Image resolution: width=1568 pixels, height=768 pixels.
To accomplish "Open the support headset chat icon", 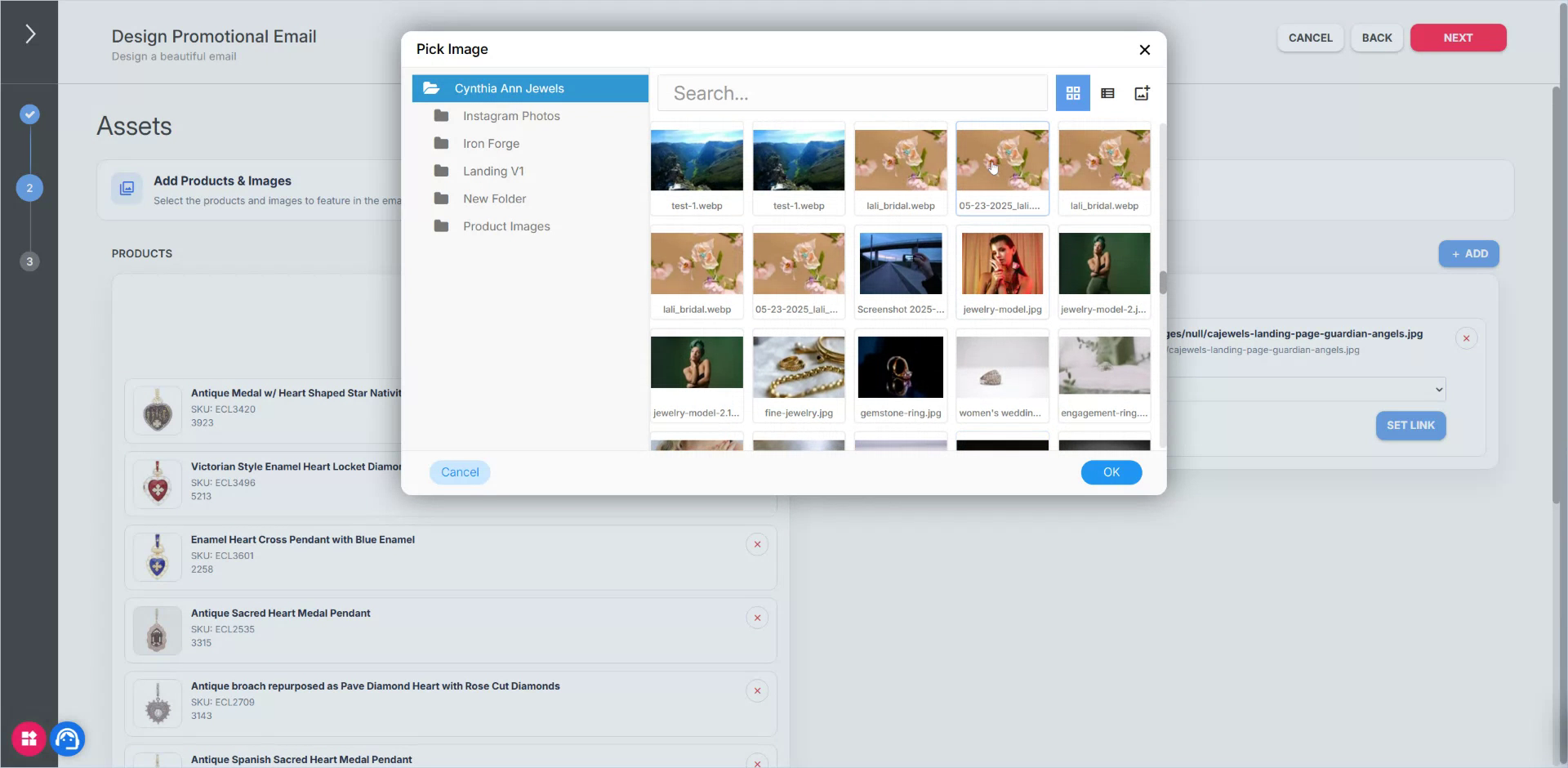I will pyautogui.click(x=68, y=739).
